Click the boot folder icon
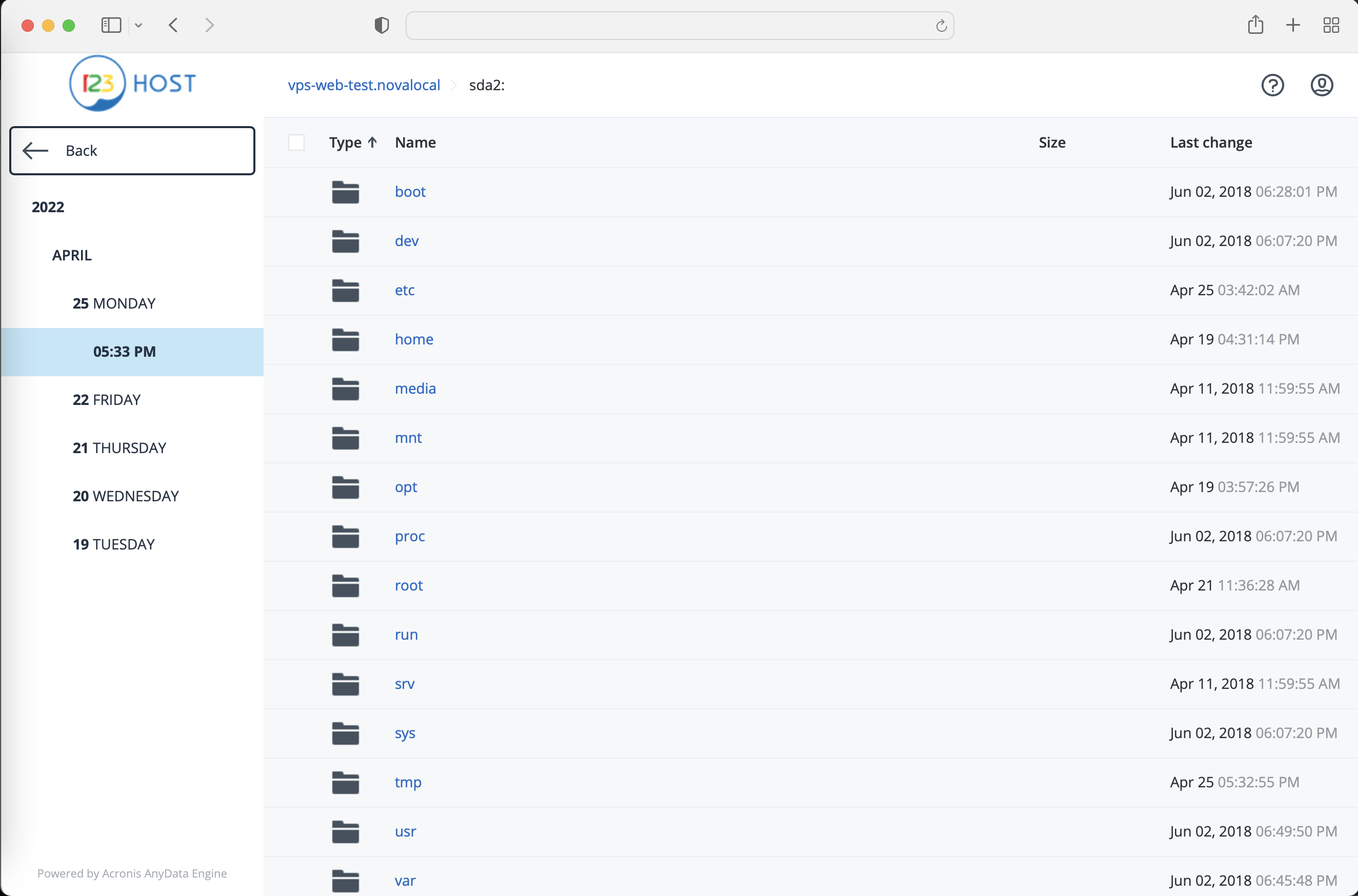1358x896 pixels. 345,192
